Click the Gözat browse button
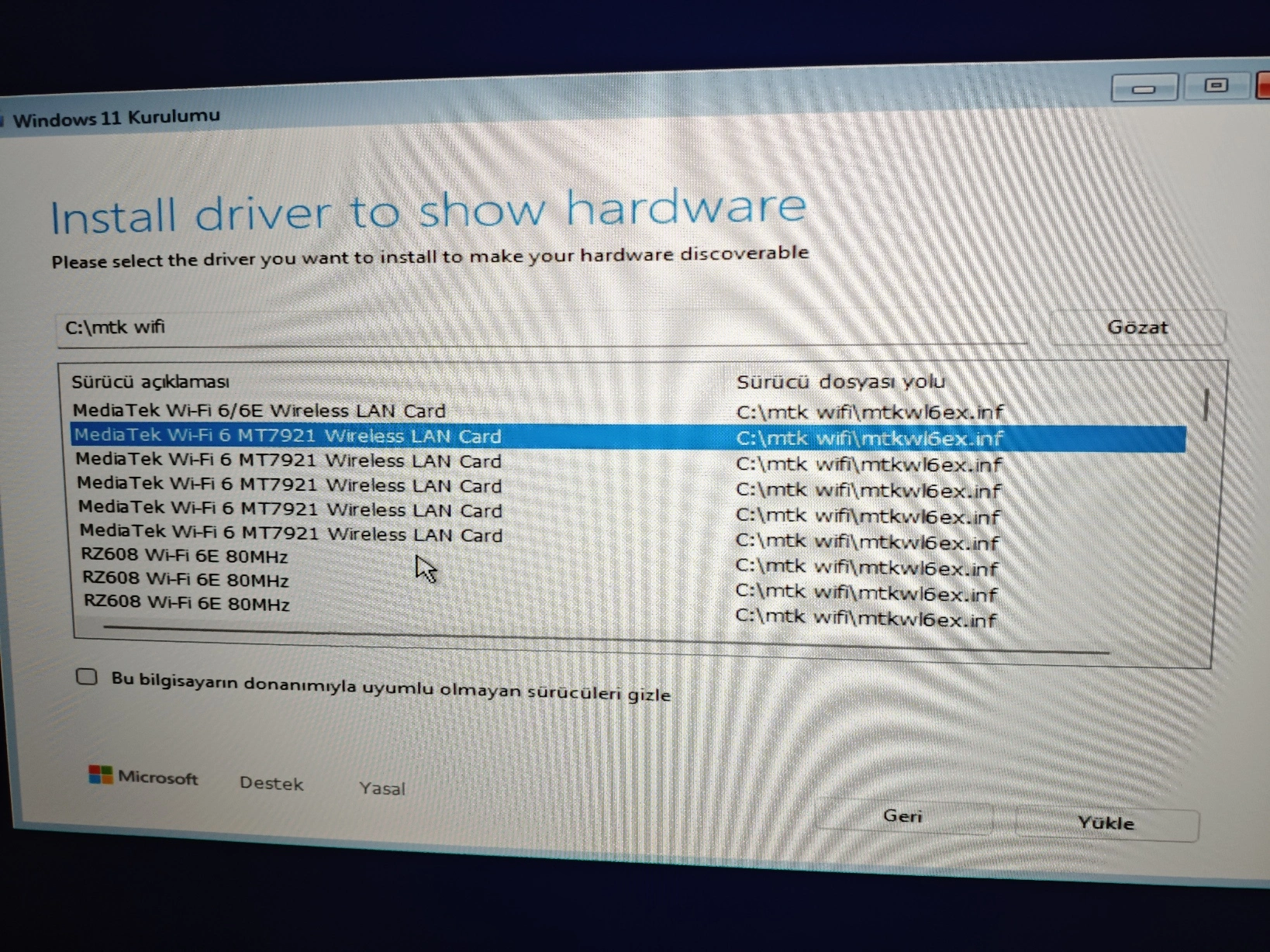Image resolution: width=1270 pixels, height=952 pixels. [x=1137, y=327]
